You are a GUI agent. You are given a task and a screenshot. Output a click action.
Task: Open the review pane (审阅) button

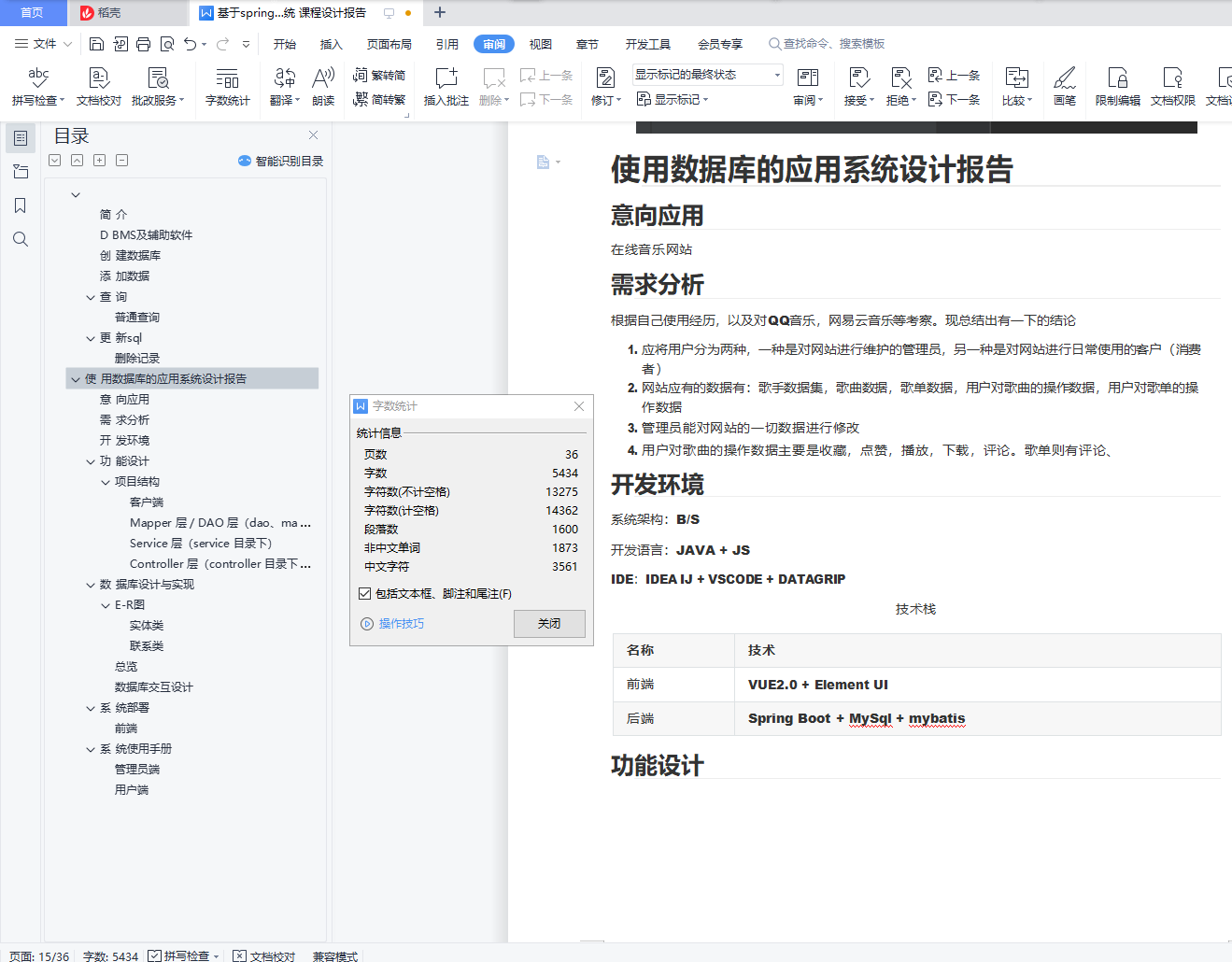pos(808,86)
